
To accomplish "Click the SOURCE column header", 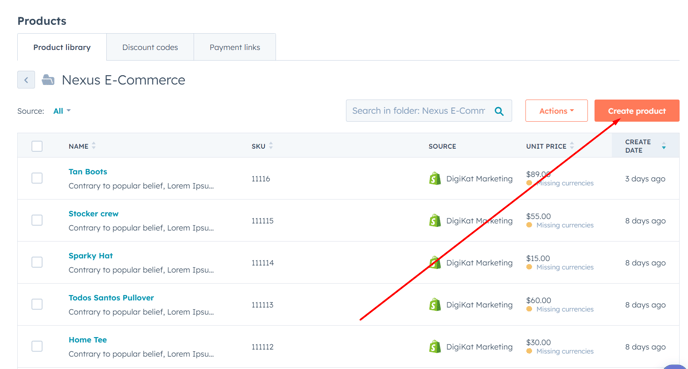I will (442, 146).
